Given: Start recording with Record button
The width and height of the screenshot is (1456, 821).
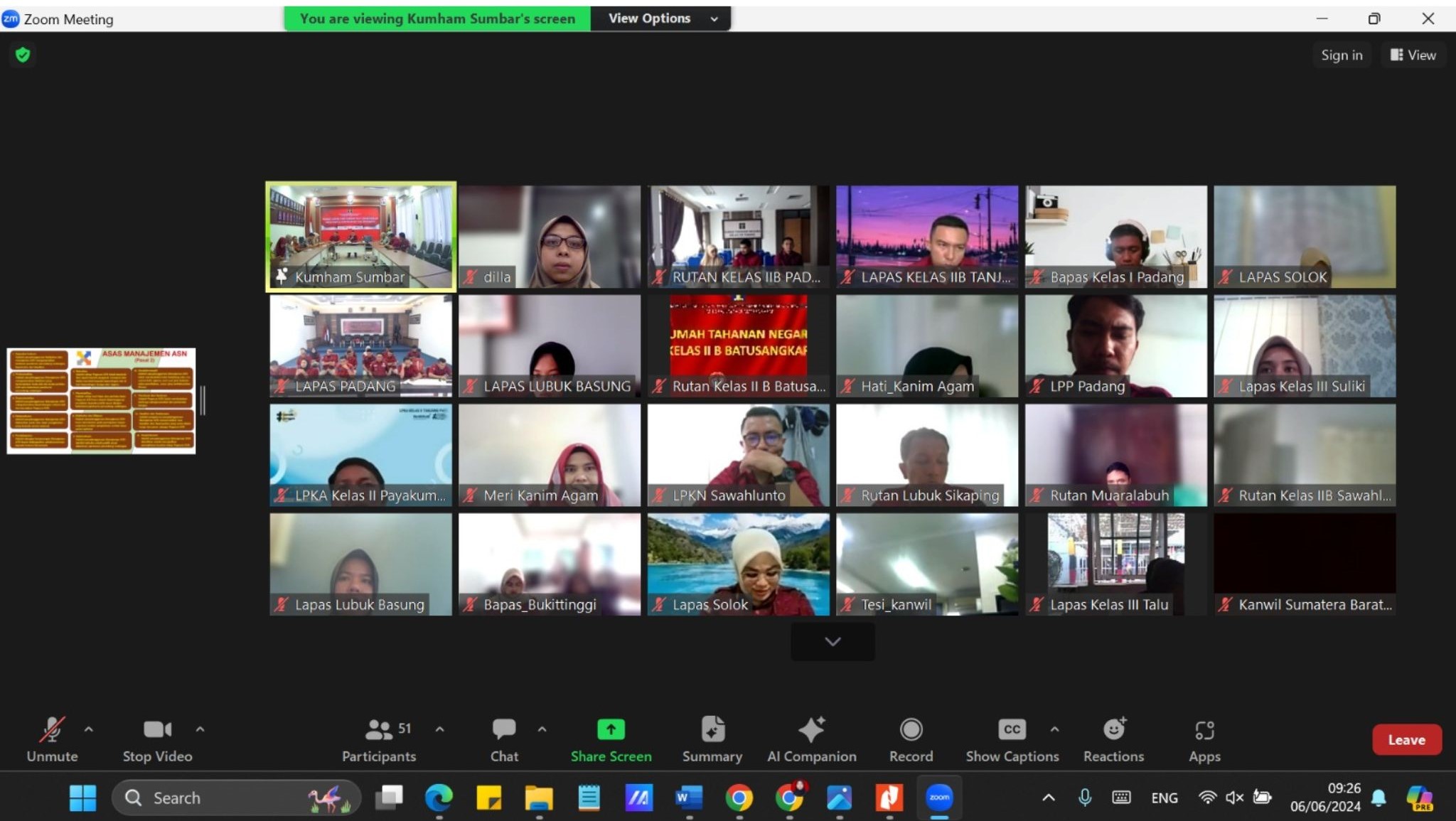Looking at the screenshot, I should (911, 739).
